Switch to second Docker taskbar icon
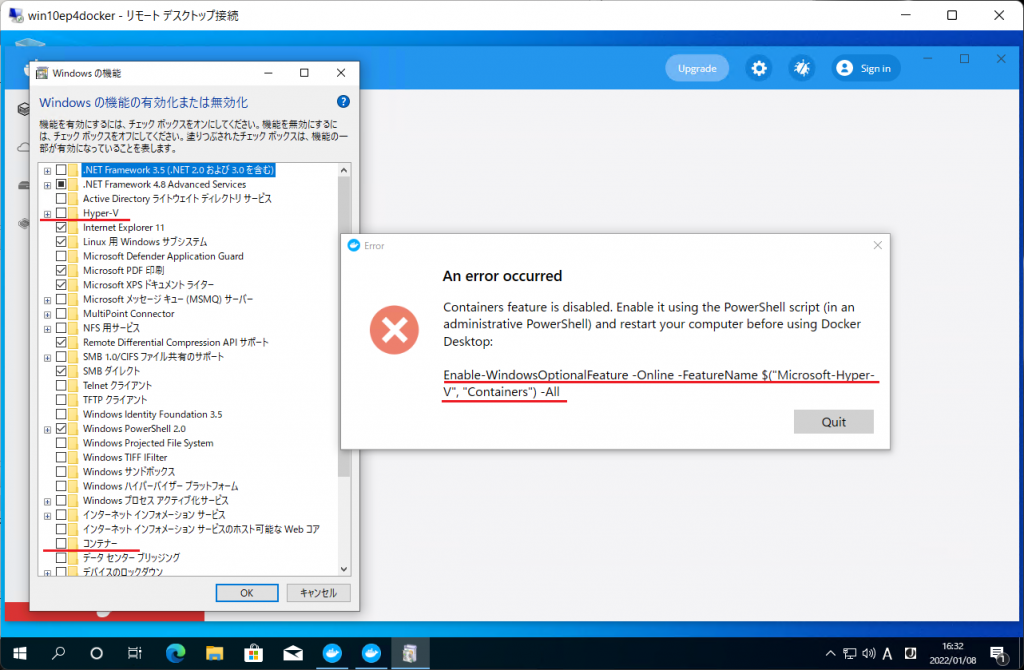This screenshot has width=1024, height=670. (371, 653)
